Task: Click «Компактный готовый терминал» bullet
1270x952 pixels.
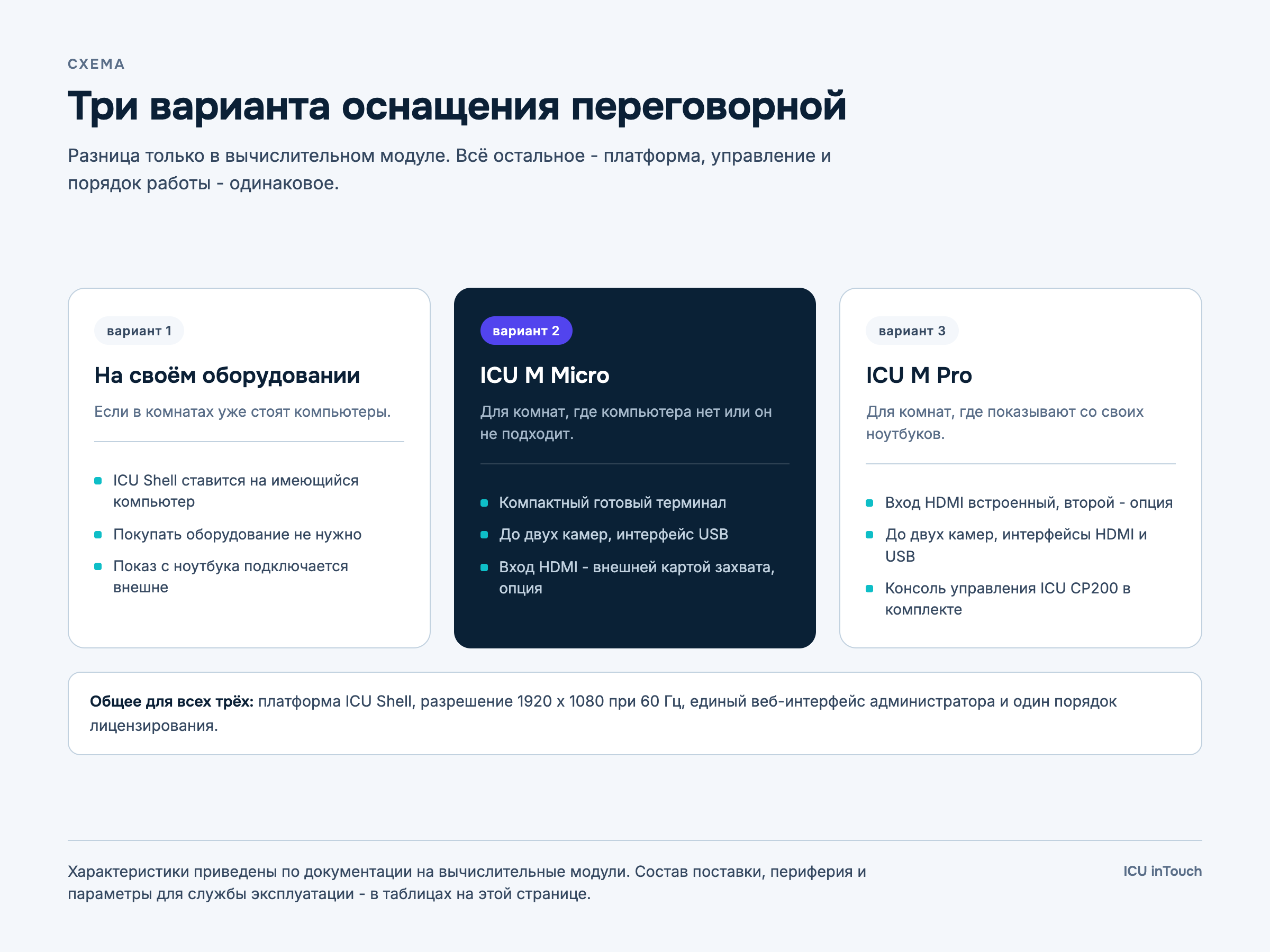Action: [x=612, y=502]
